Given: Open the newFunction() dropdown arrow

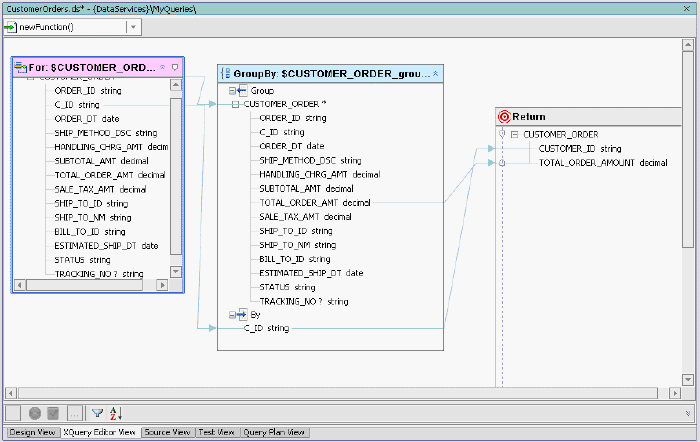Looking at the screenshot, I should (x=133, y=27).
